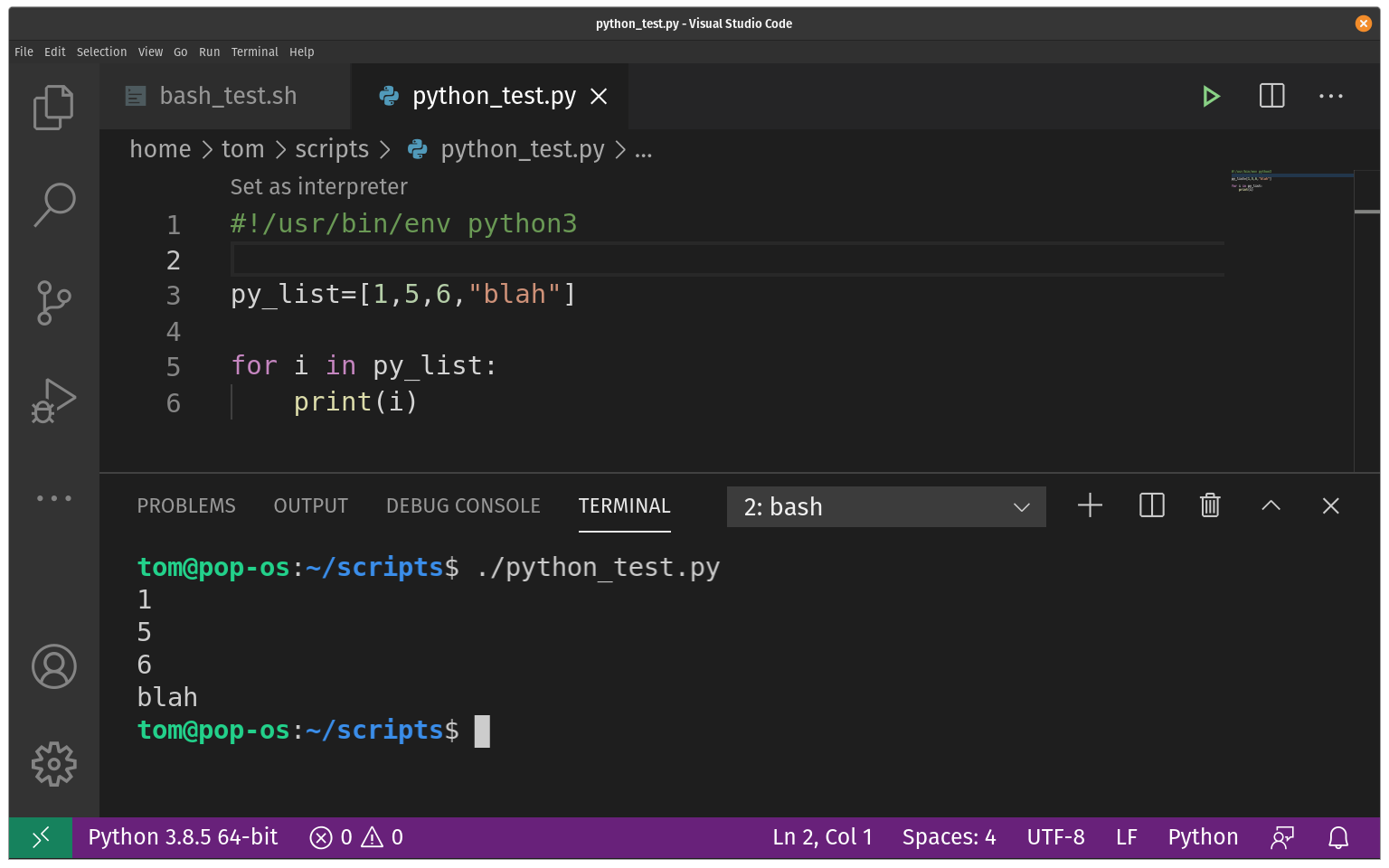Open the Run and Debug view

click(53, 401)
